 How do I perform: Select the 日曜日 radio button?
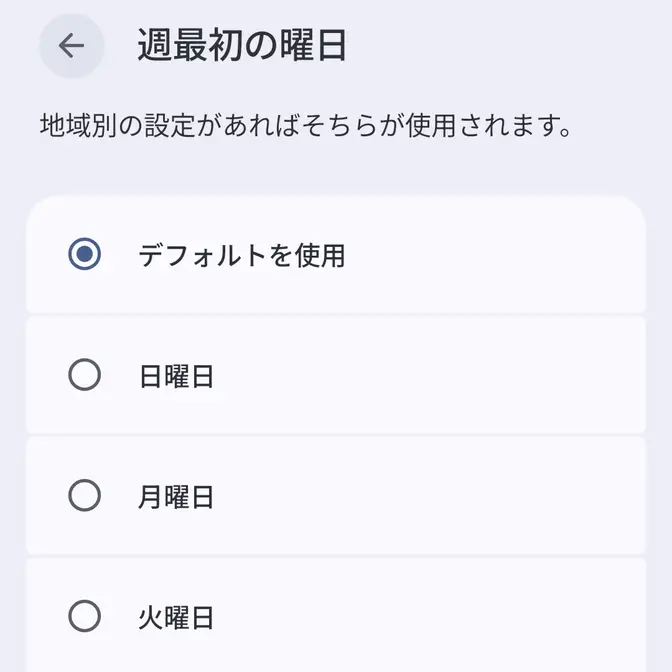[x=85, y=376]
